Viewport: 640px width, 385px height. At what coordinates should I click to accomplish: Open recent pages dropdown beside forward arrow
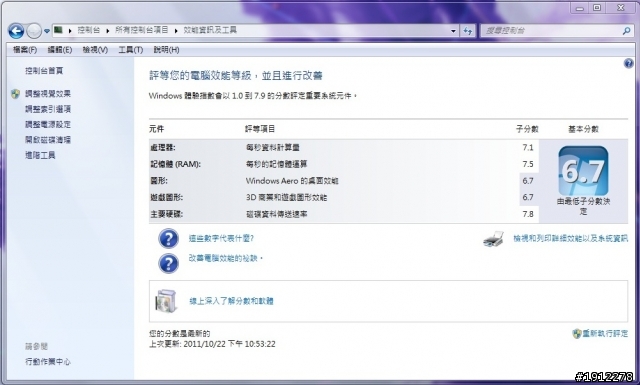tap(47, 31)
